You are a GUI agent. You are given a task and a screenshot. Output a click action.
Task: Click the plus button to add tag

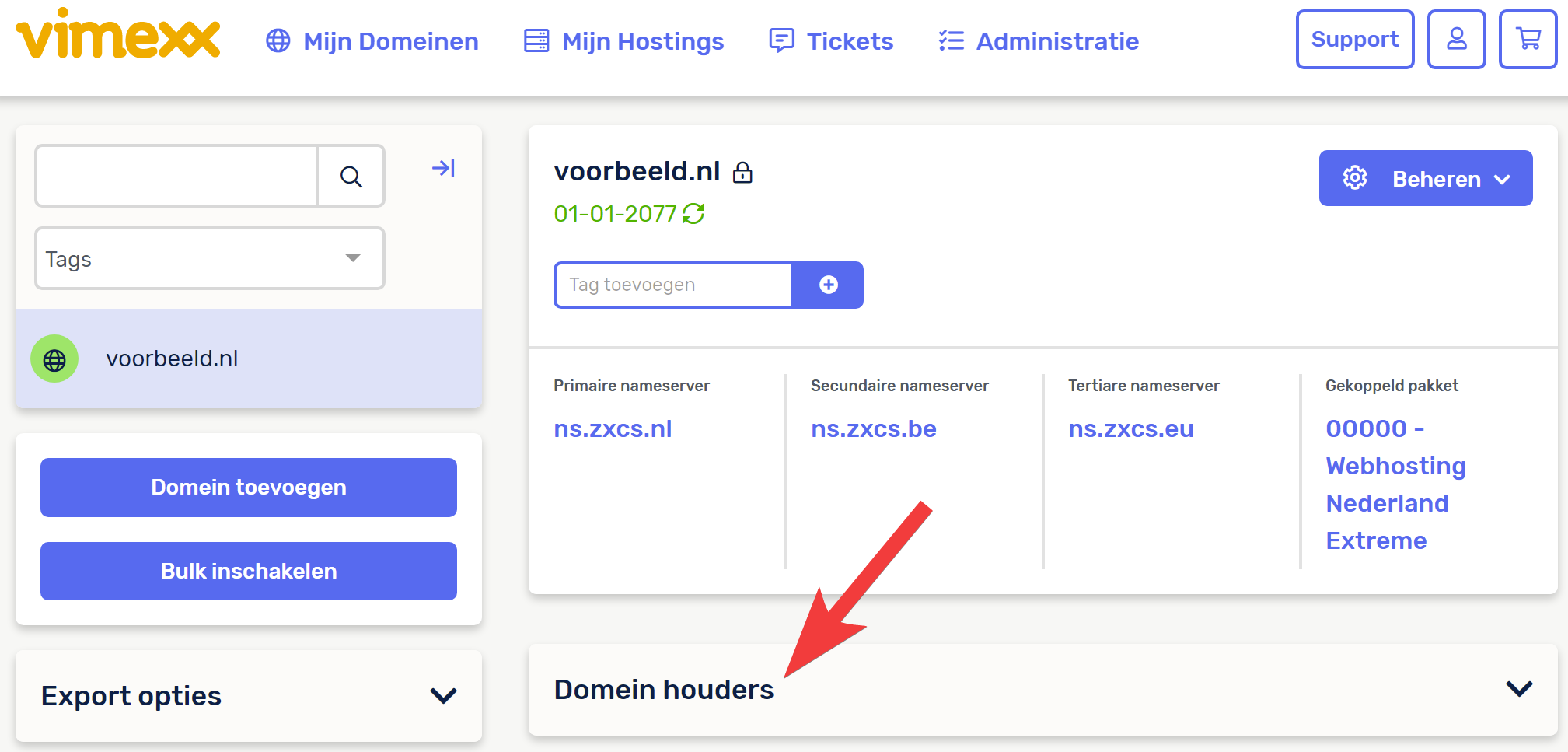828,285
